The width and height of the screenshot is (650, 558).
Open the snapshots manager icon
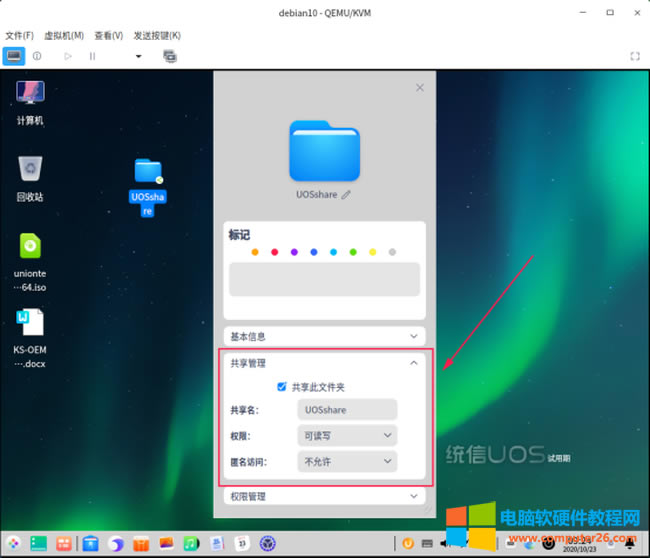click(x=170, y=56)
